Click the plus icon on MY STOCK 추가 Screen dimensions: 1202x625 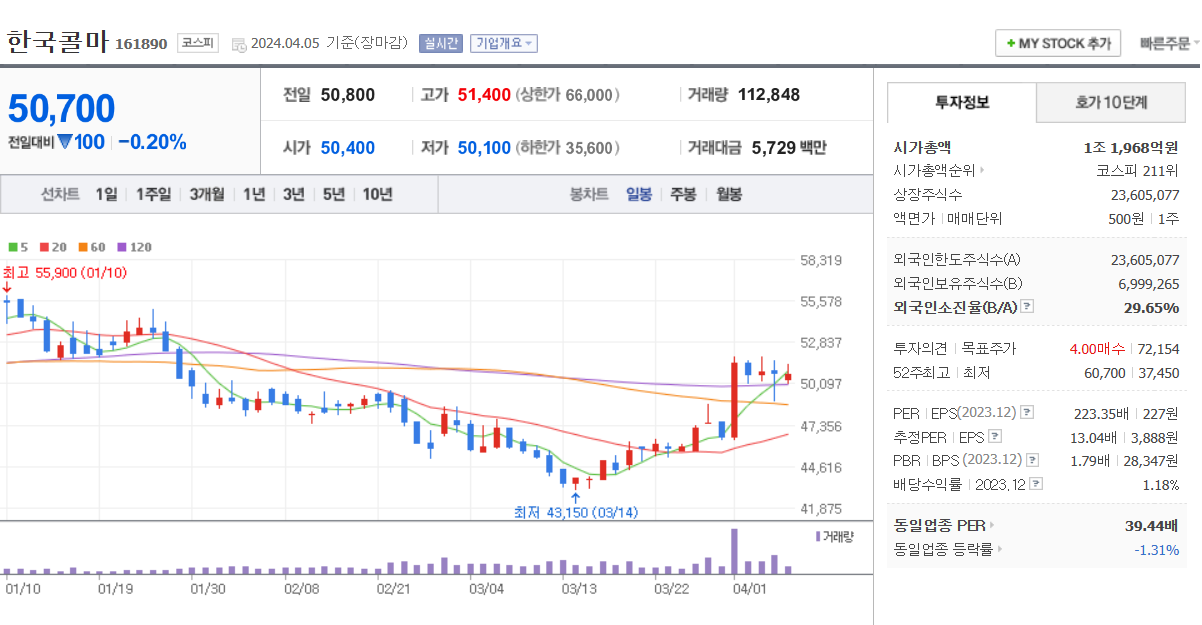pos(1011,44)
